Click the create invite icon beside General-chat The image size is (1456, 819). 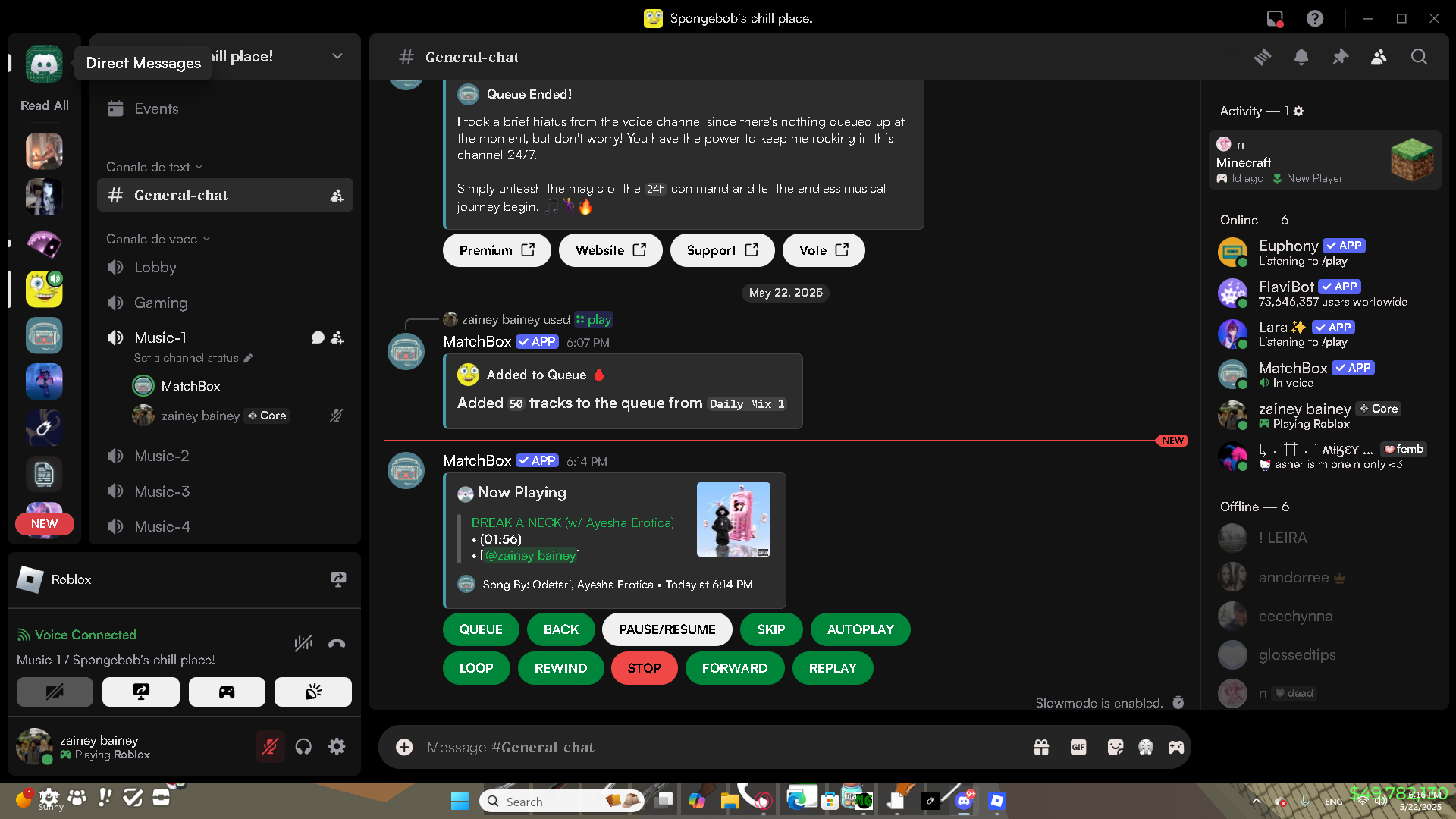coord(337,196)
